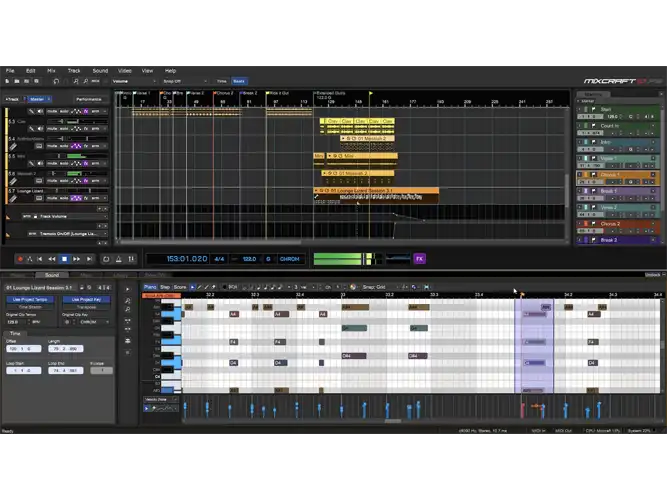This screenshot has height=500, width=667.
Task: Select the pencil tool in piano roll
Action: 200,287
